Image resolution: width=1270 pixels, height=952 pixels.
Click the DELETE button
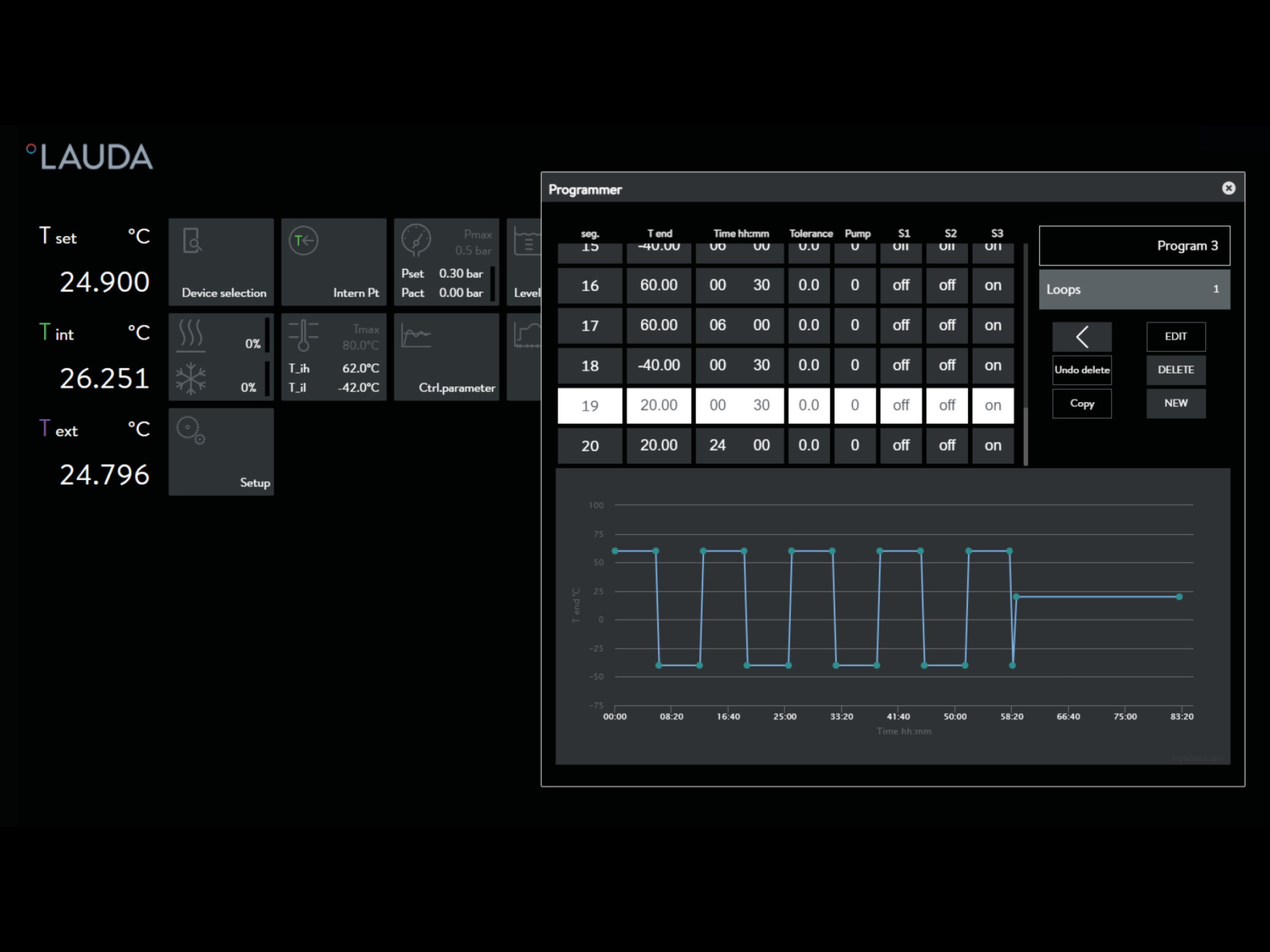click(x=1176, y=370)
